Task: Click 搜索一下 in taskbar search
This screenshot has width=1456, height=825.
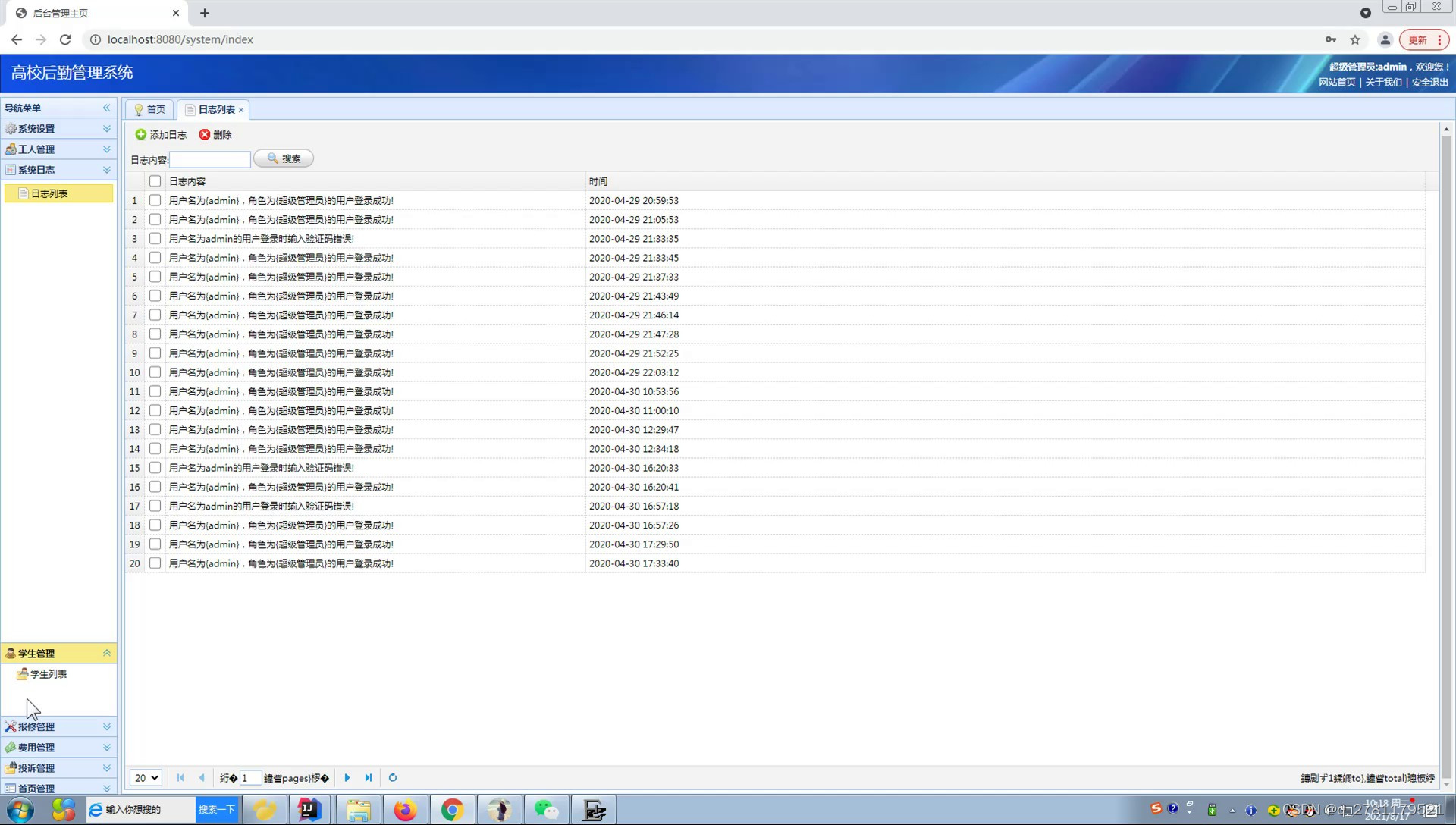Action: [x=217, y=809]
